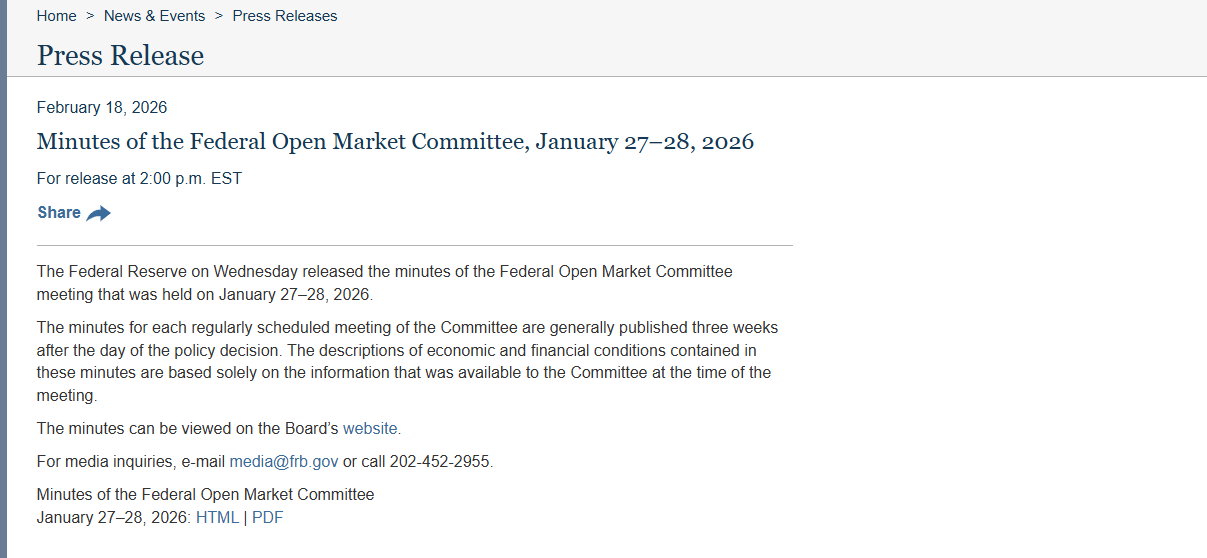Click the Share text label
The height and width of the screenshot is (558, 1207).
[x=59, y=212]
